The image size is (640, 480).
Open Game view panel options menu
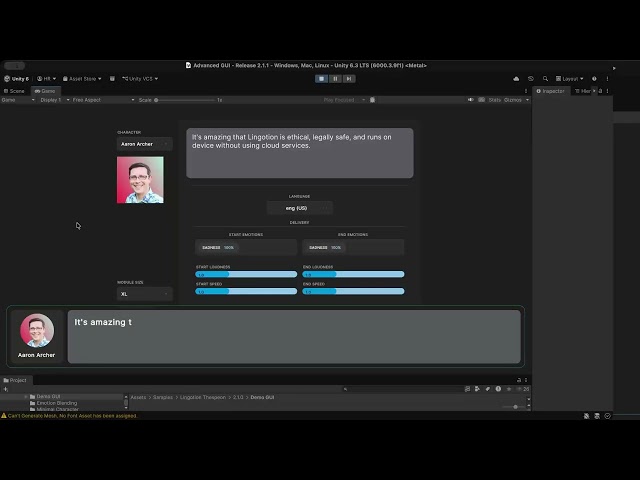click(x=526, y=91)
